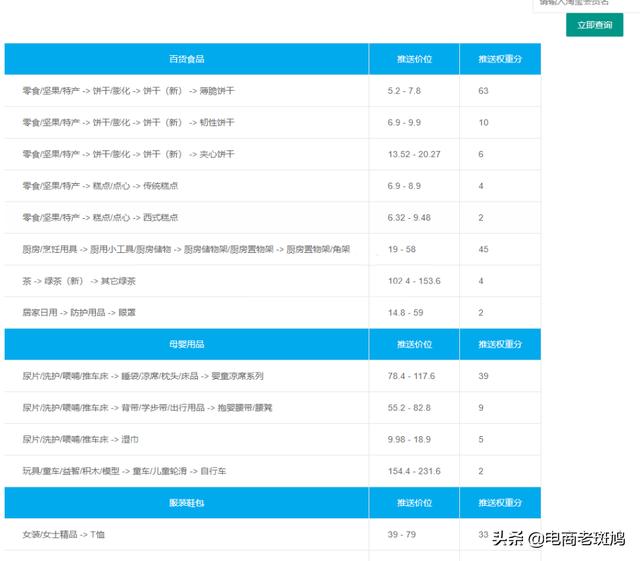The image size is (640, 561).
Task: Select price value 154.4 - 231.6
Action: (x=414, y=471)
